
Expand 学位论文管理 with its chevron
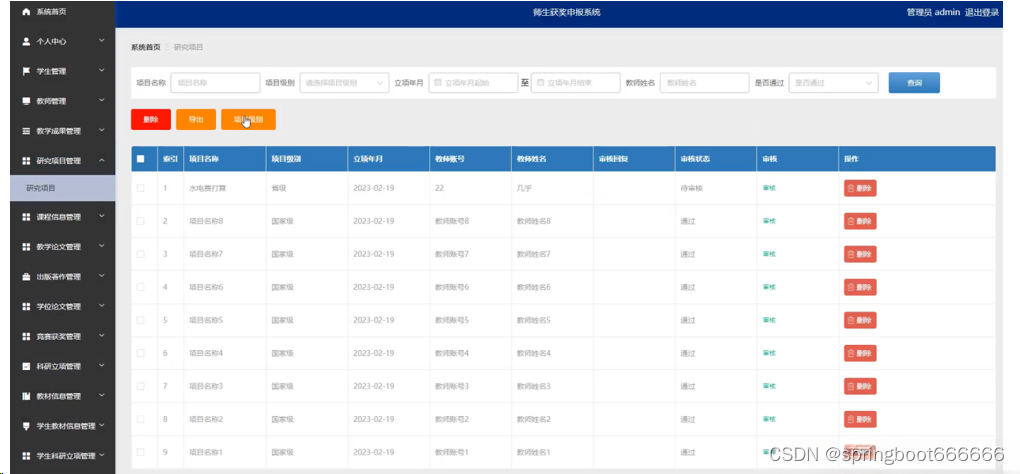coord(102,306)
